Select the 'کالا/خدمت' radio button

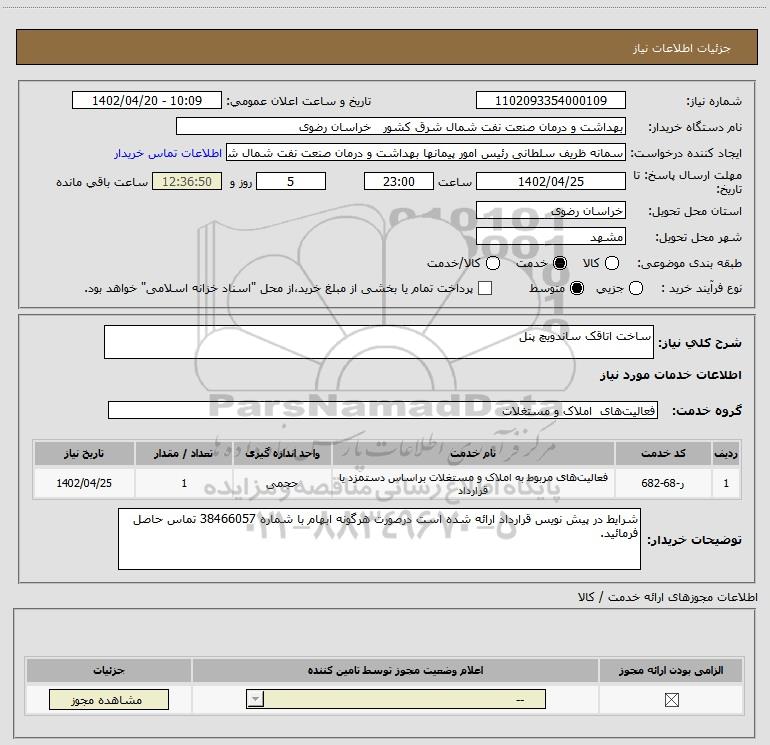click(493, 263)
